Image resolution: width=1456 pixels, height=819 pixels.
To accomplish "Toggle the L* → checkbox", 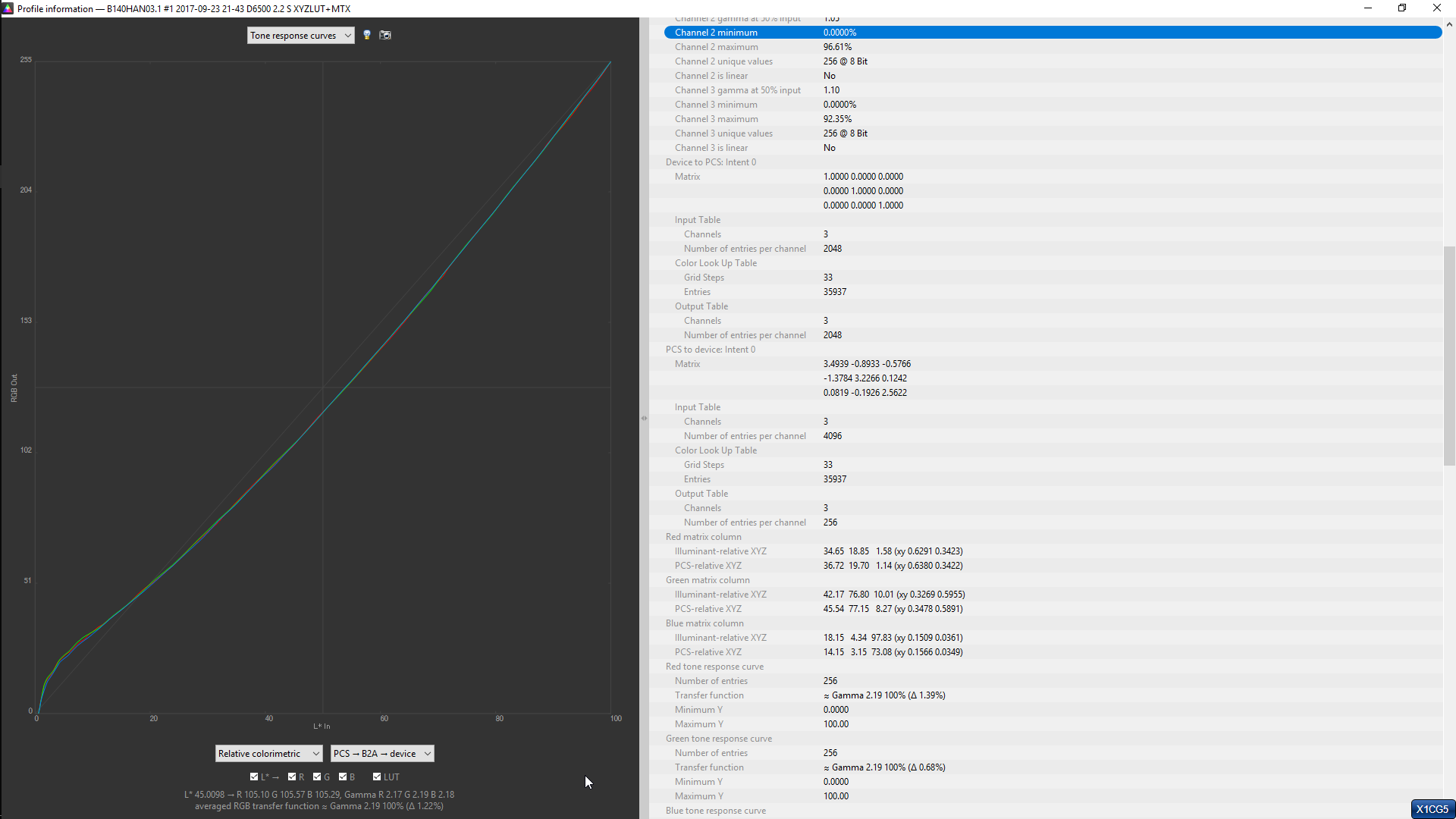I will click(254, 777).
